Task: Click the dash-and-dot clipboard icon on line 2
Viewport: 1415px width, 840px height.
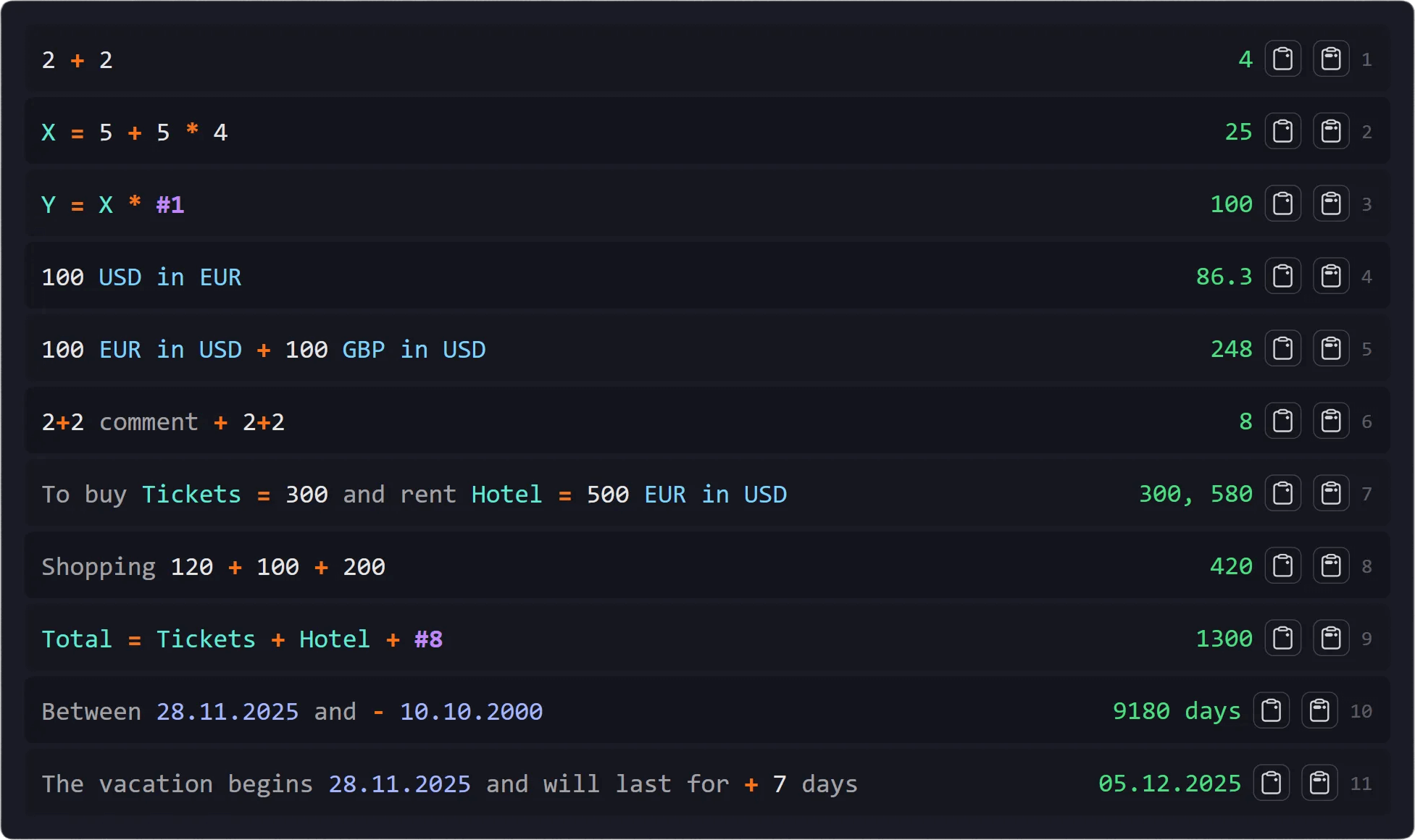Action: coord(1331,131)
